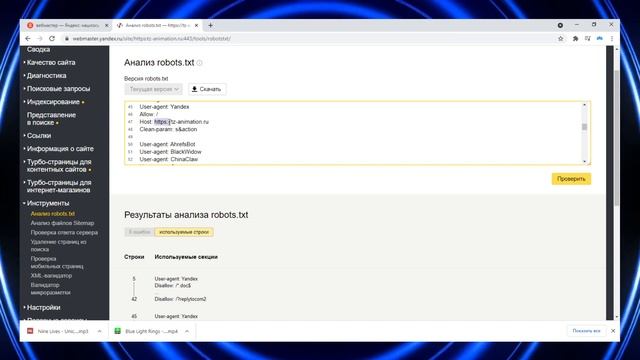Click the browser address bar URL
Image resolution: width=640 pixels, height=360 pixels.
click(151, 38)
